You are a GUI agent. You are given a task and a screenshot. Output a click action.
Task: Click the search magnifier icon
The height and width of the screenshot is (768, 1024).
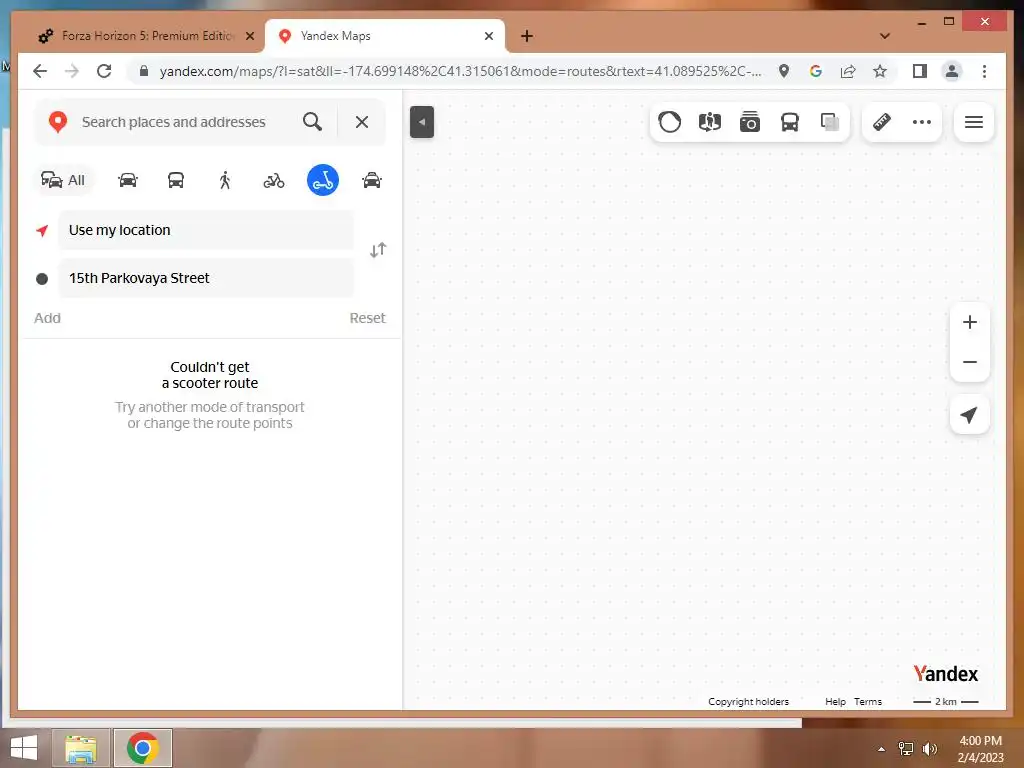click(x=312, y=122)
